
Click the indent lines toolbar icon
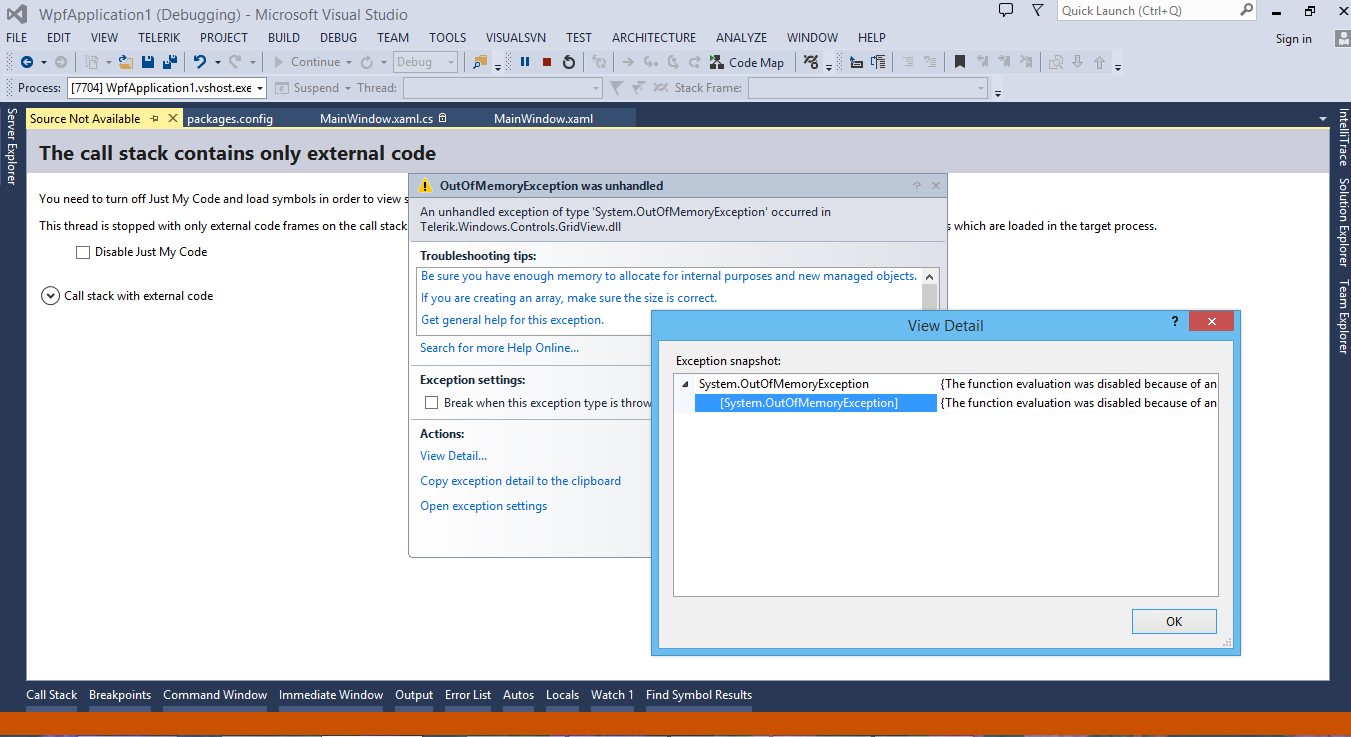(879, 62)
